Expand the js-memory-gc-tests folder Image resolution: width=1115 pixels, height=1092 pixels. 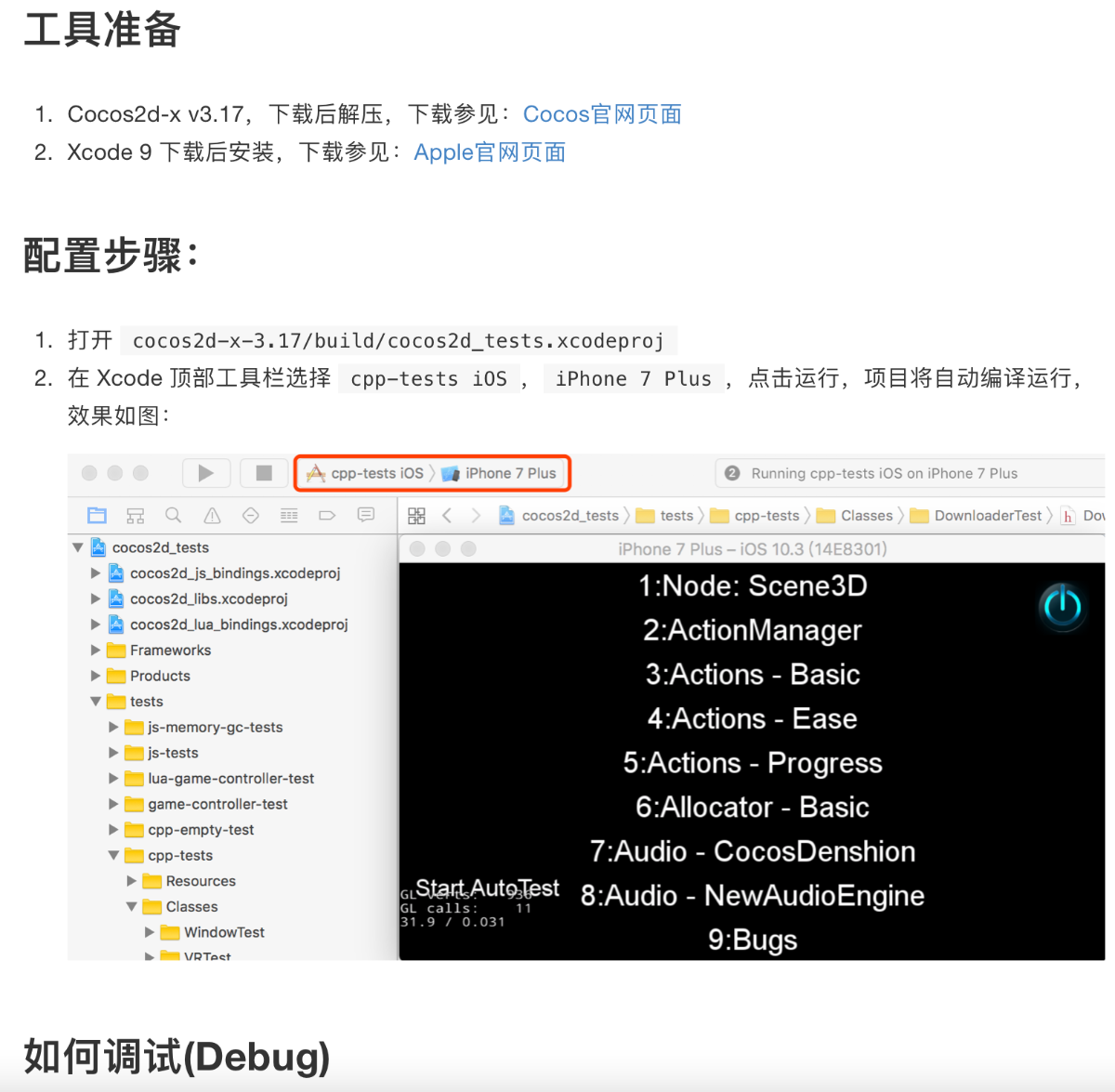pyautogui.click(x=113, y=727)
